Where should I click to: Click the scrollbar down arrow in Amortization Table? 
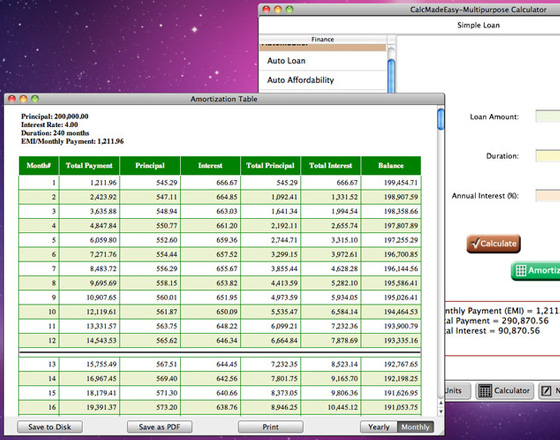tap(441, 411)
